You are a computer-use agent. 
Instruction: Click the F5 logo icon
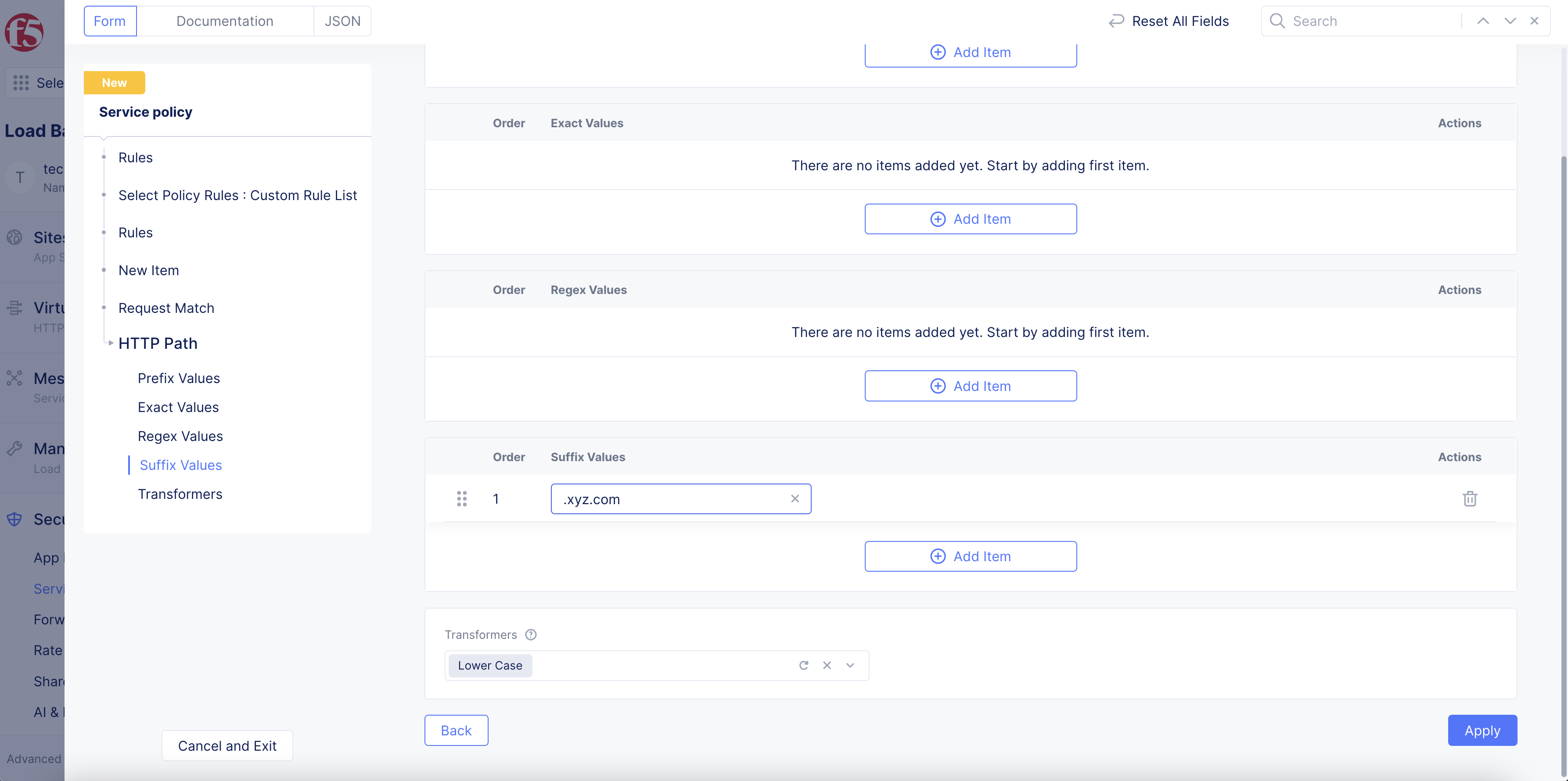(x=24, y=32)
